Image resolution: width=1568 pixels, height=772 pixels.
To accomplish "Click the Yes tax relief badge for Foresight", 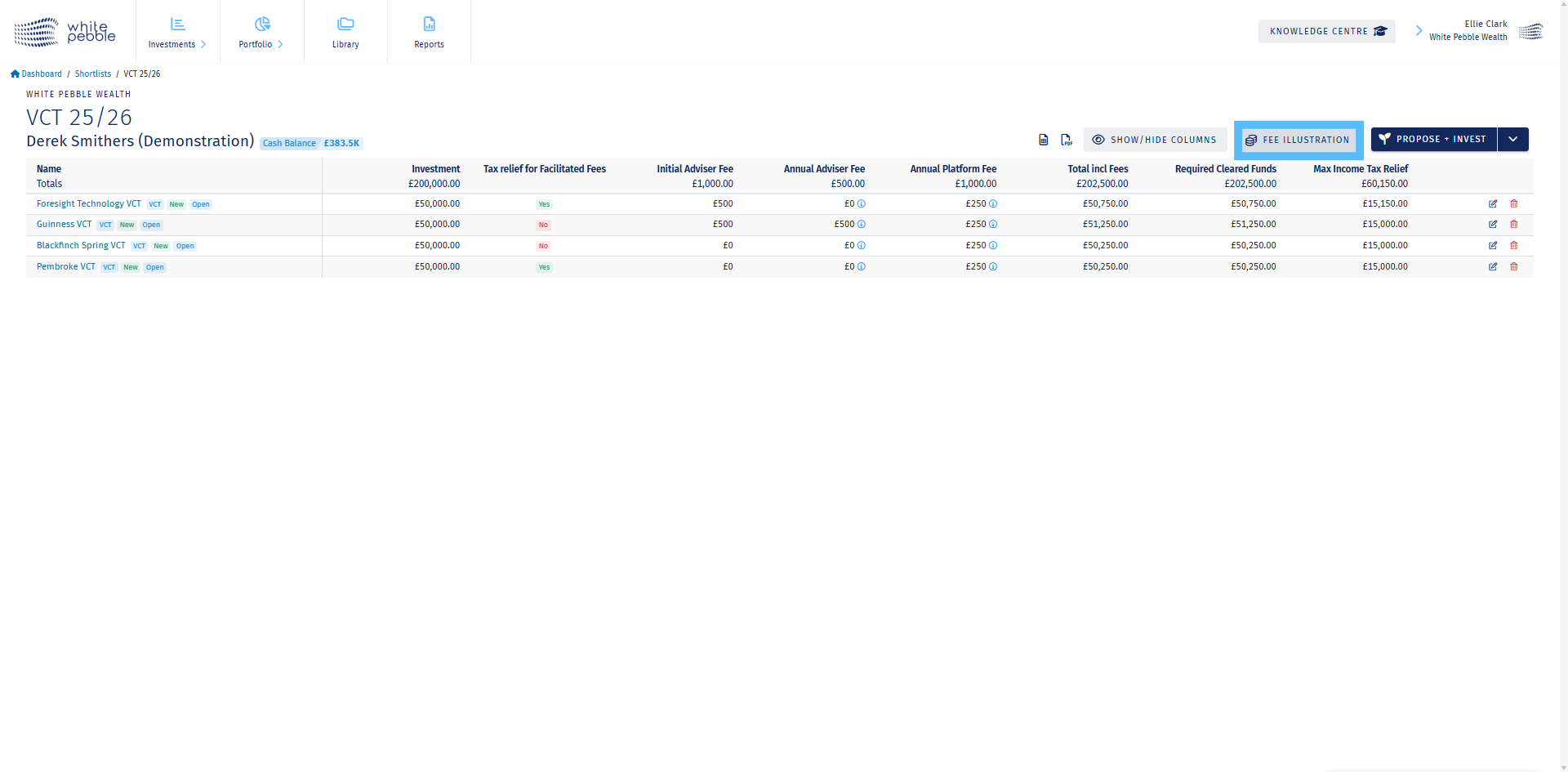I will pos(544,204).
